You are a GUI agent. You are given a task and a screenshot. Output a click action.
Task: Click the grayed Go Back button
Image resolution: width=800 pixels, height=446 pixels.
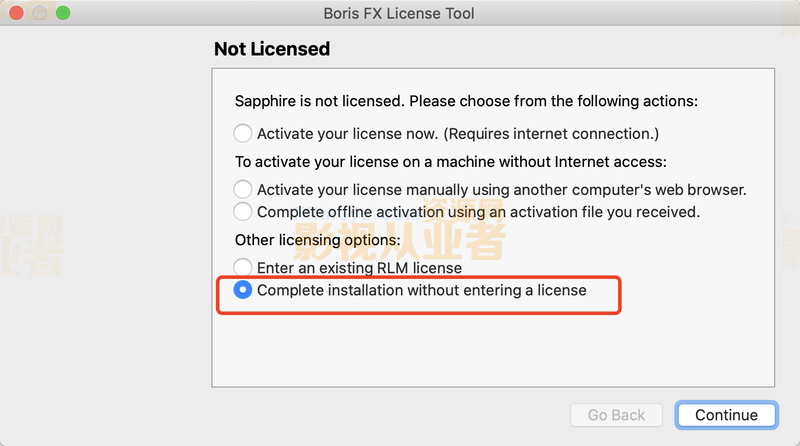click(x=616, y=415)
